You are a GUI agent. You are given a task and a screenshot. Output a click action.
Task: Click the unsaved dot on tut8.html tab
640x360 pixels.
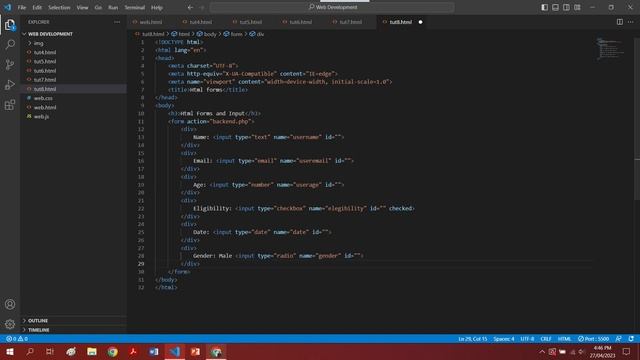pos(420,22)
